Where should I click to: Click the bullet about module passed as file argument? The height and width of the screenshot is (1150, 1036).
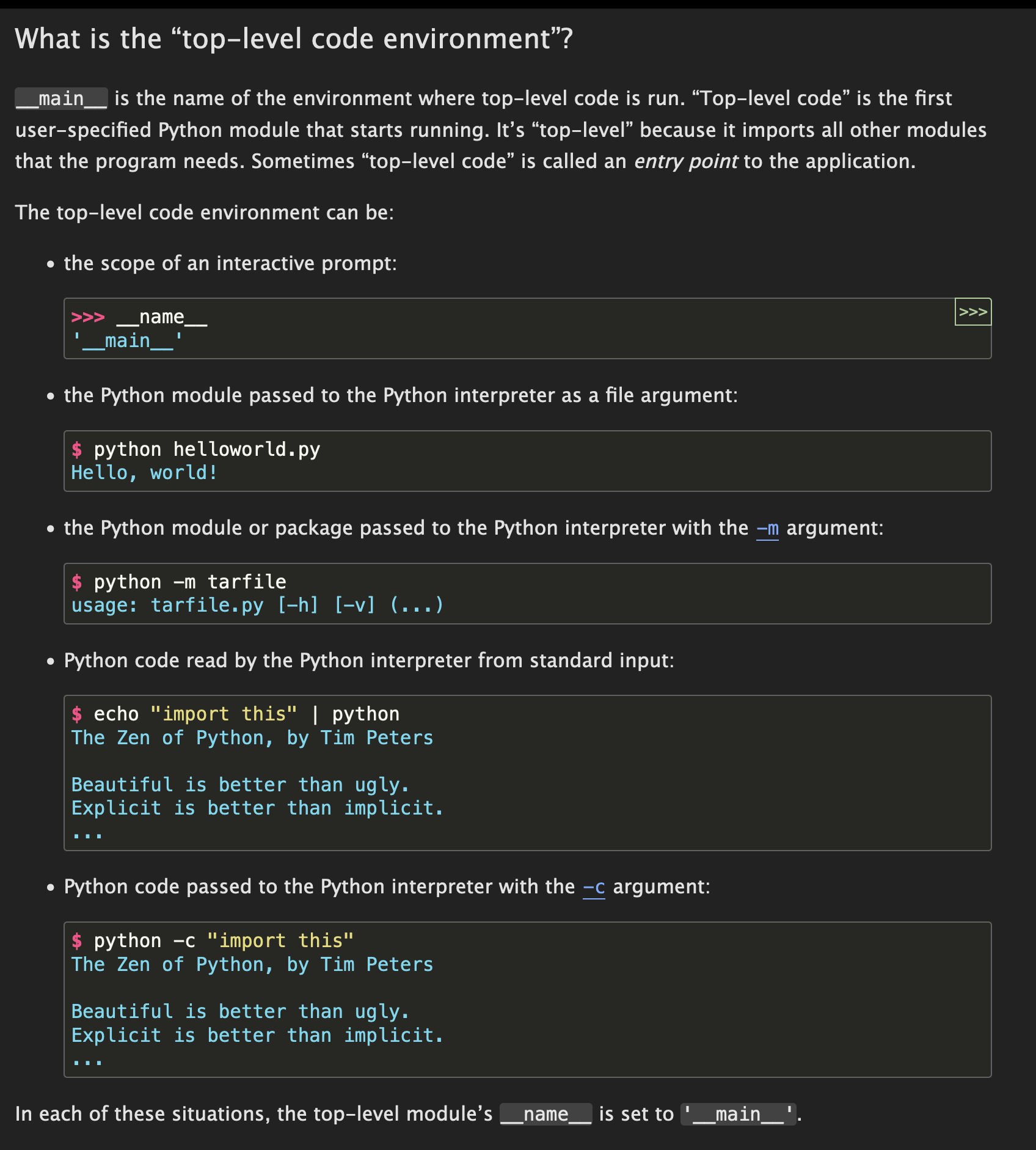[401, 395]
